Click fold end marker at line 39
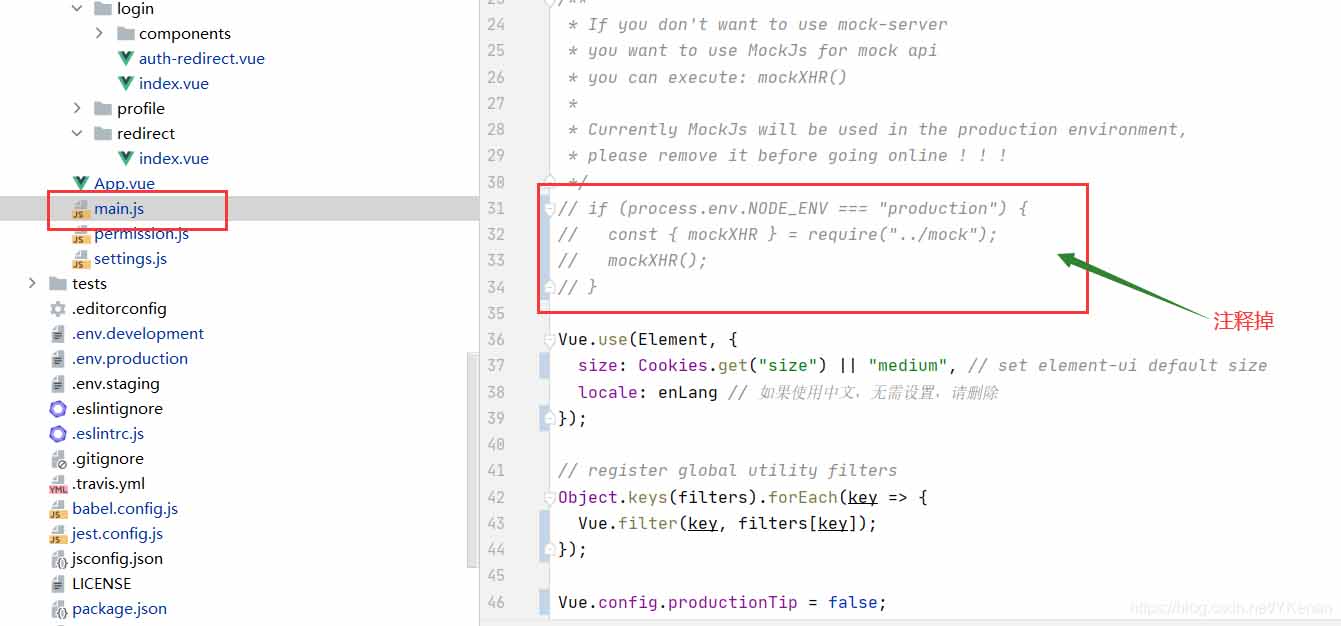Screen dimensions: 1341x626 [x=549, y=418]
